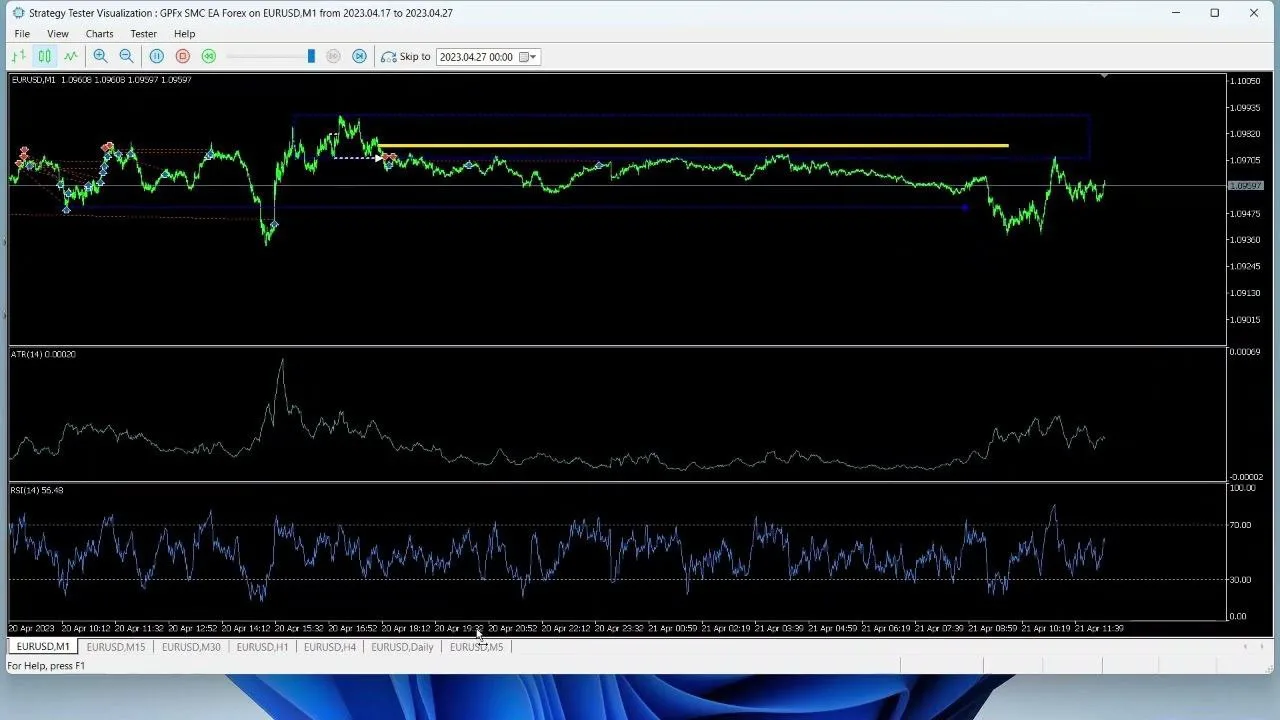Click the Strategy Tester app icon in title bar
This screenshot has height=720, width=1280.
tap(18, 13)
